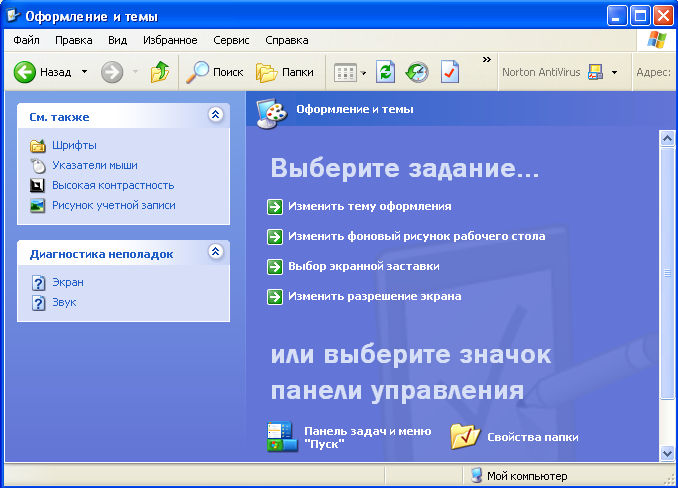Click the Свойства папки folder icon
The height and width of the screenshot is (488, 678).
[465, 436]
